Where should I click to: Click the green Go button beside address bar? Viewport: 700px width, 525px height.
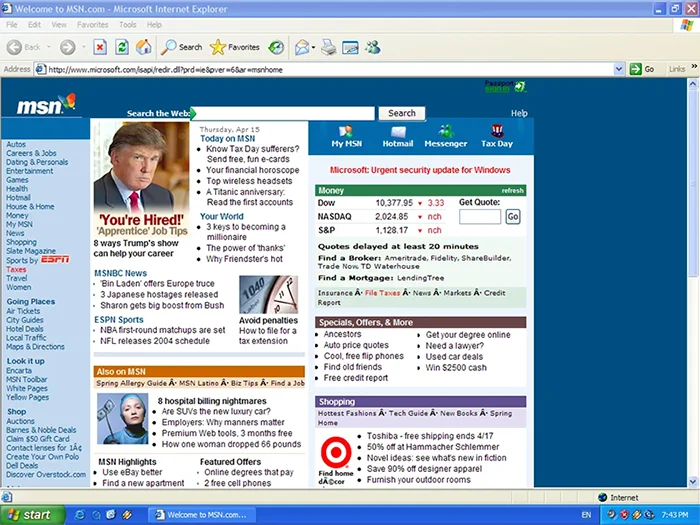click(x=642, y=69)
